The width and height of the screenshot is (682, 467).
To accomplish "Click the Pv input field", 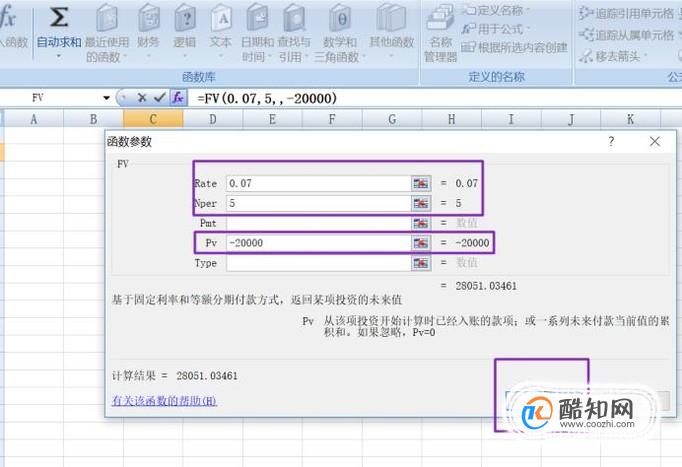I will [318, 243].
